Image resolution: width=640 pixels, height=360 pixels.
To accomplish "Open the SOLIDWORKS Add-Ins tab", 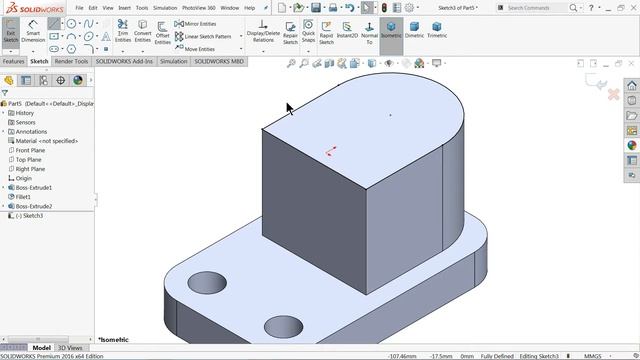I will pos(124,61).
